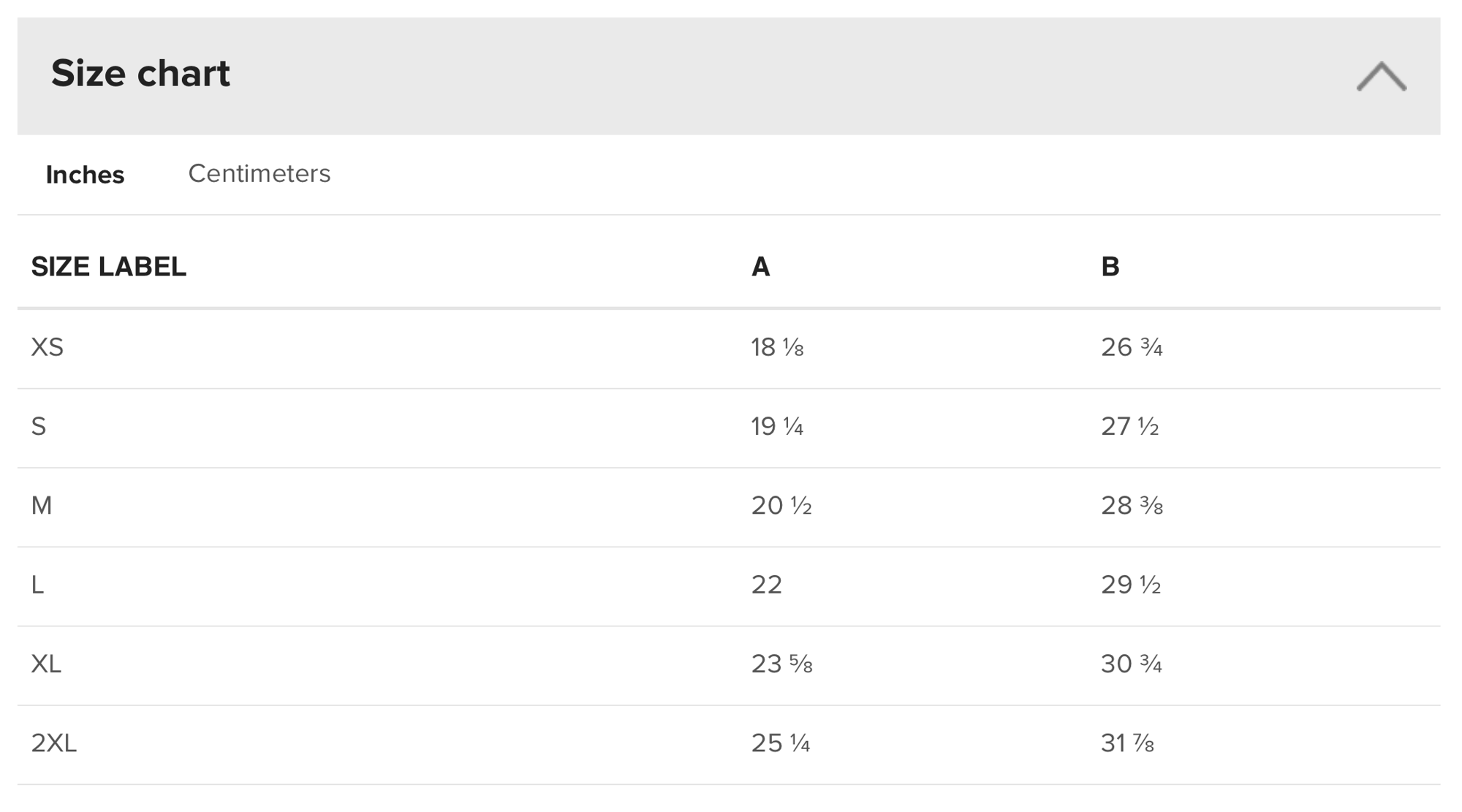Switch to the Centimeters tab
The width and height of the screenshot is (1462, 812).
259,174
